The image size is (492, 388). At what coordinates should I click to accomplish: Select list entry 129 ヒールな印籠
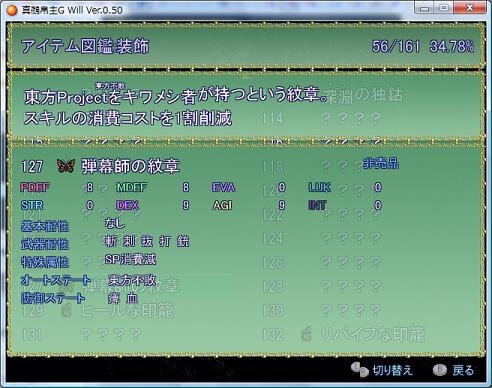98,311
